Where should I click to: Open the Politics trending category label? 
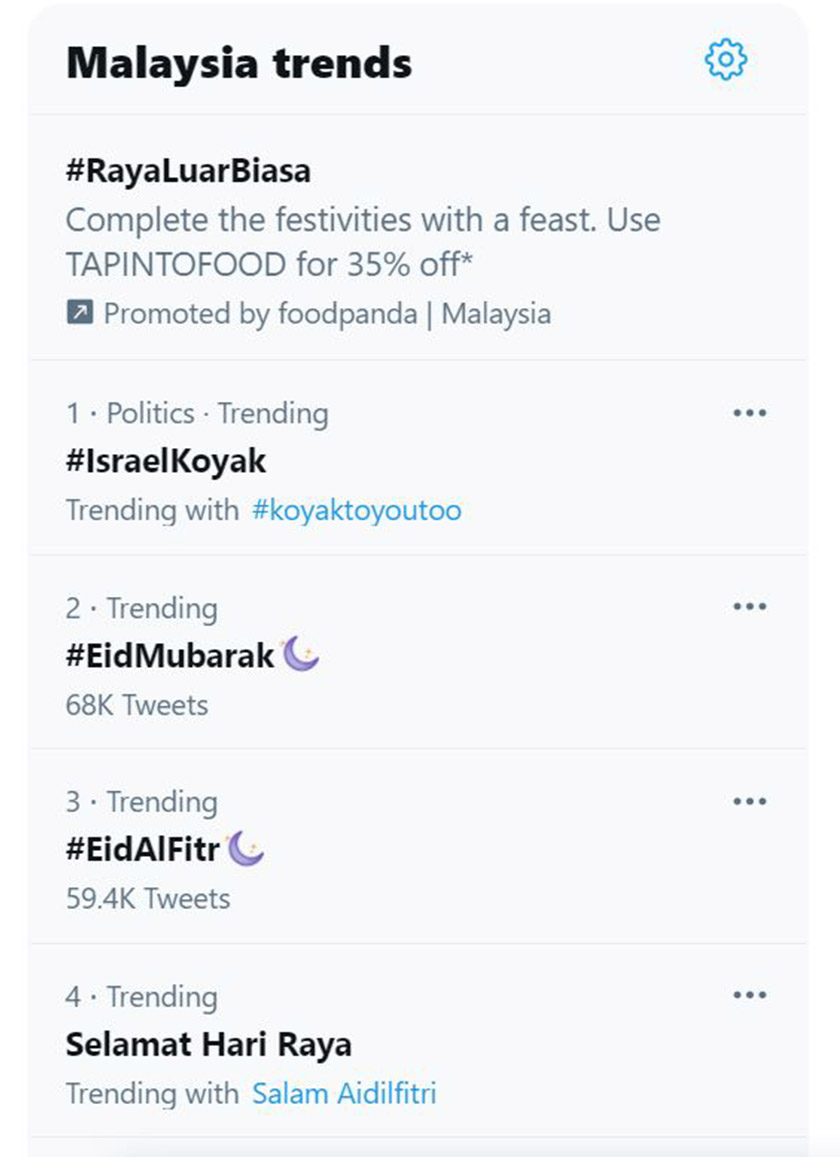[x=150, y=413]
